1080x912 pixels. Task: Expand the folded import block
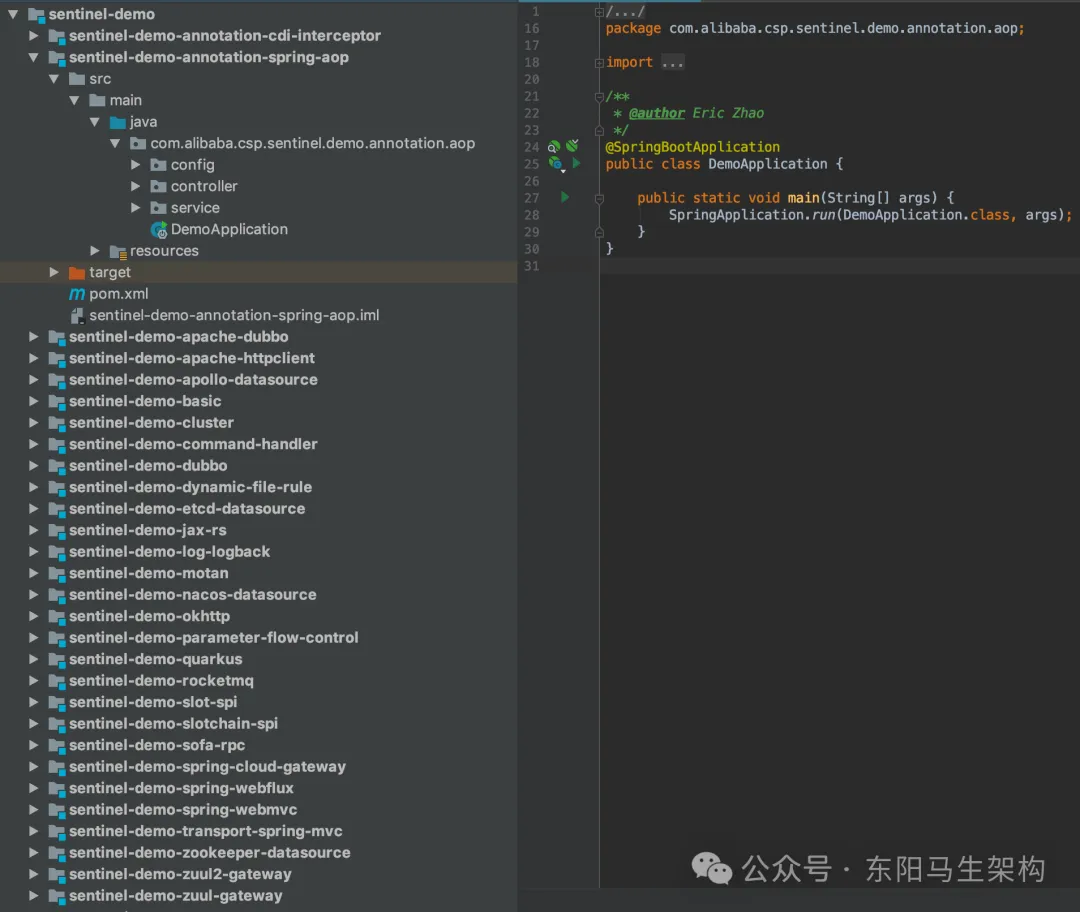tap(599, 63)
